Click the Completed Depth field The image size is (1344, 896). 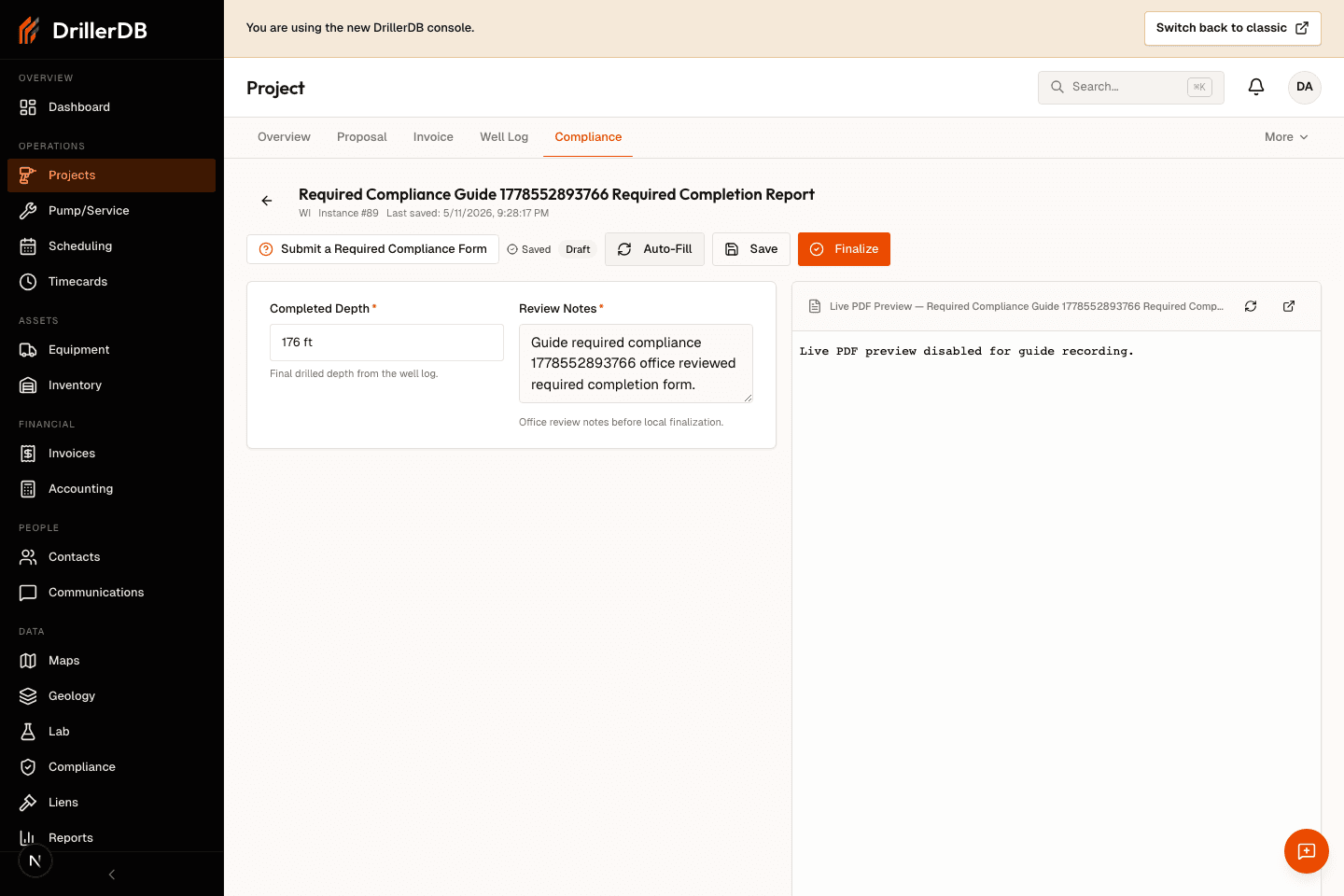click(x=386, y=343)
